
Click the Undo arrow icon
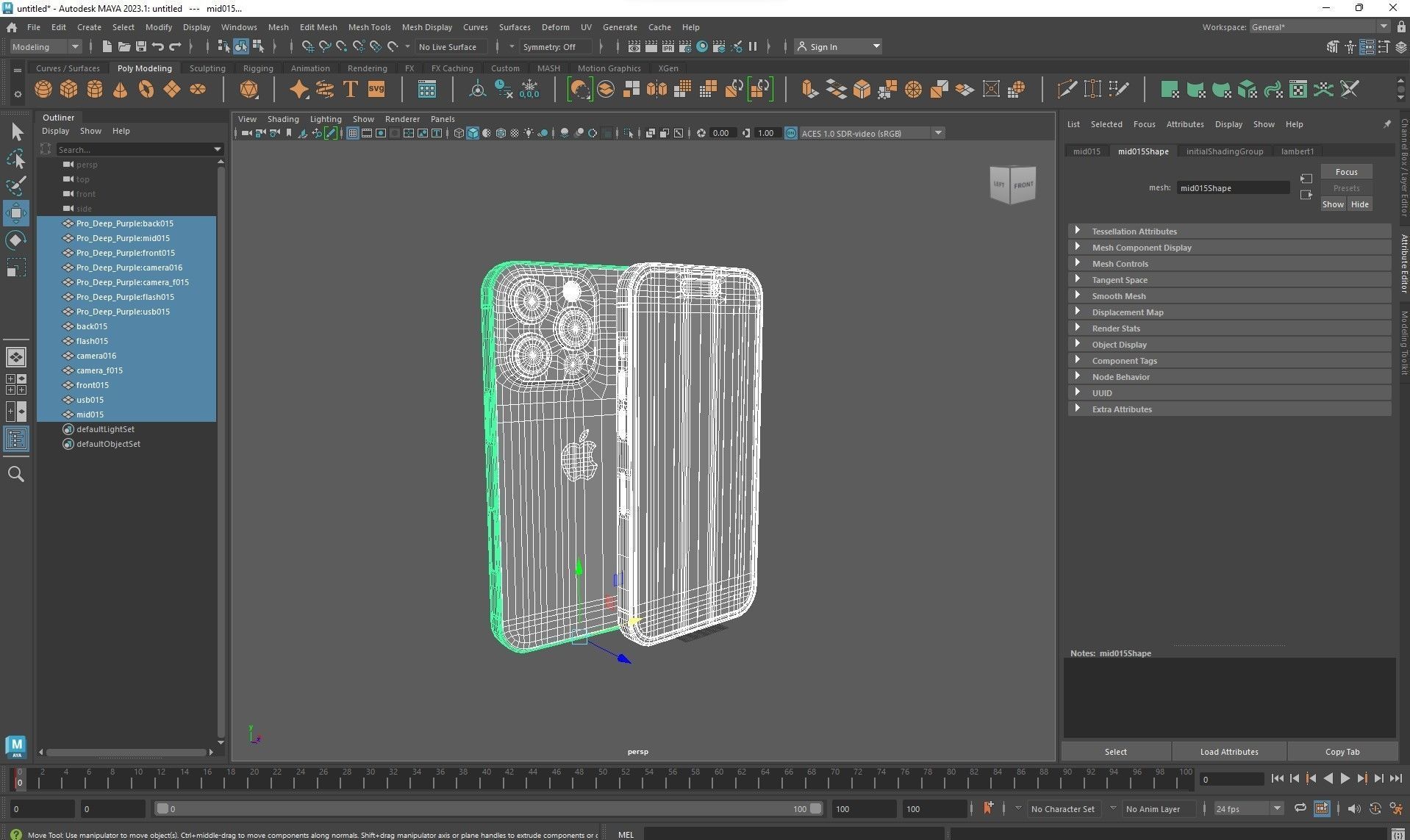tap(158, 46)
